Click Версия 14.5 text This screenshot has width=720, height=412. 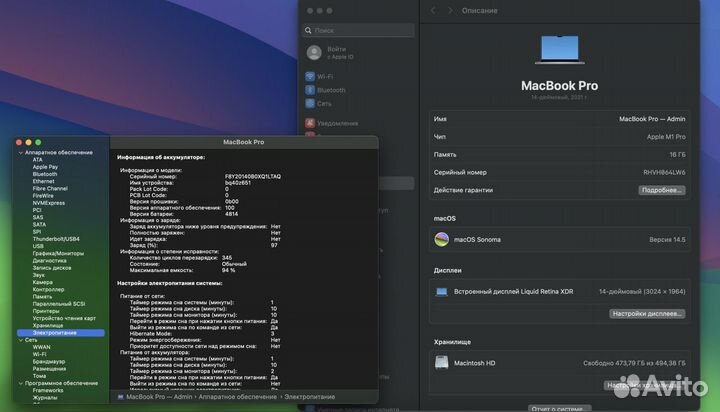point(667,239)
